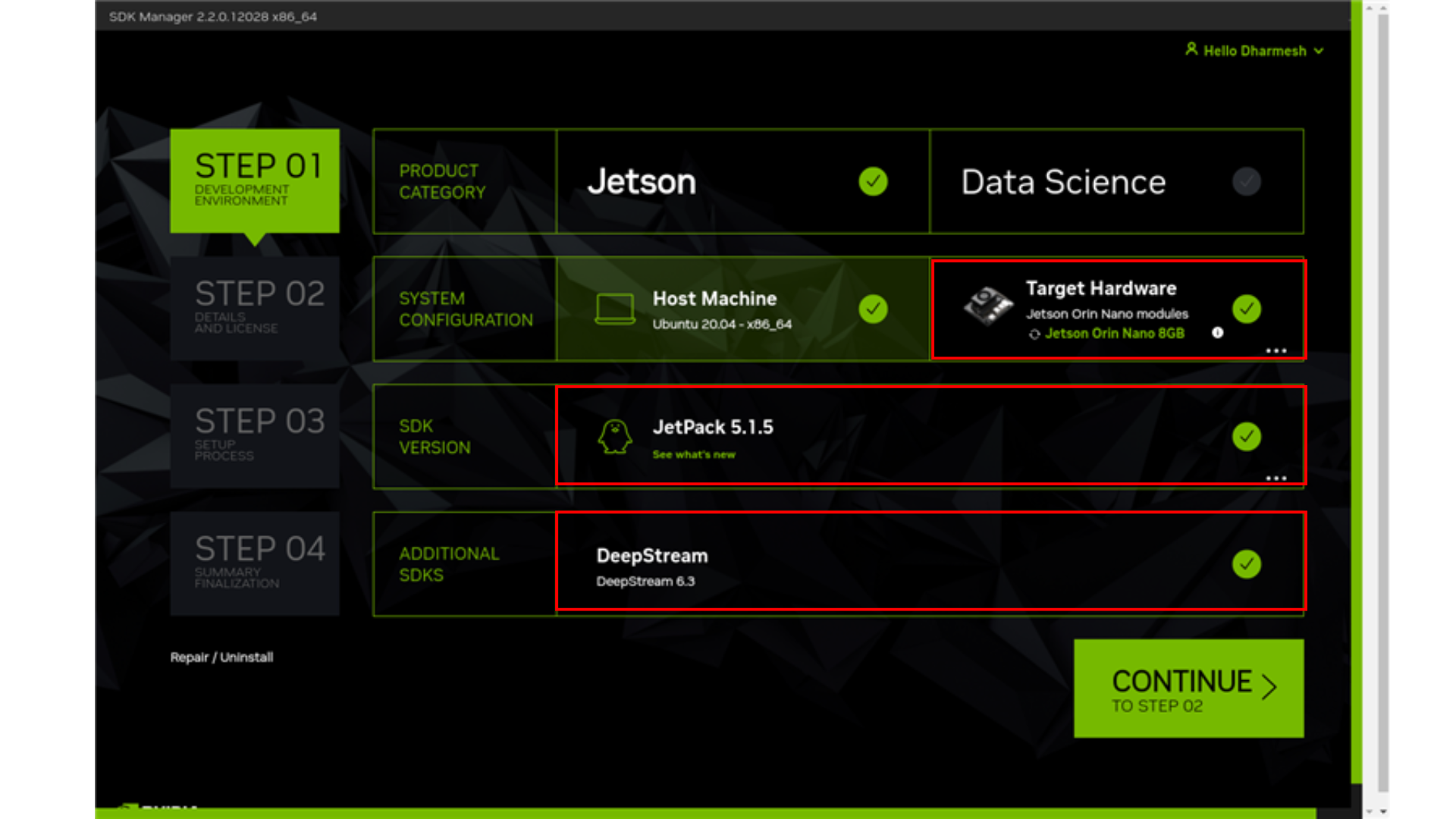The height and width of the screenshot is (819, 1456).
Task: Go to STEP 03 Setup Process
Action: click(x=255, y=436)
